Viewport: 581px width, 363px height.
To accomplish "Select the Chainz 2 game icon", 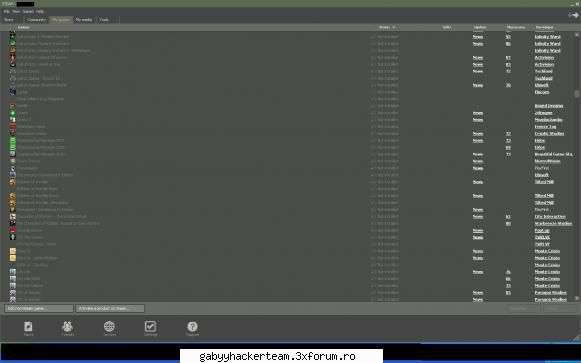I will (x=13, y=120).
